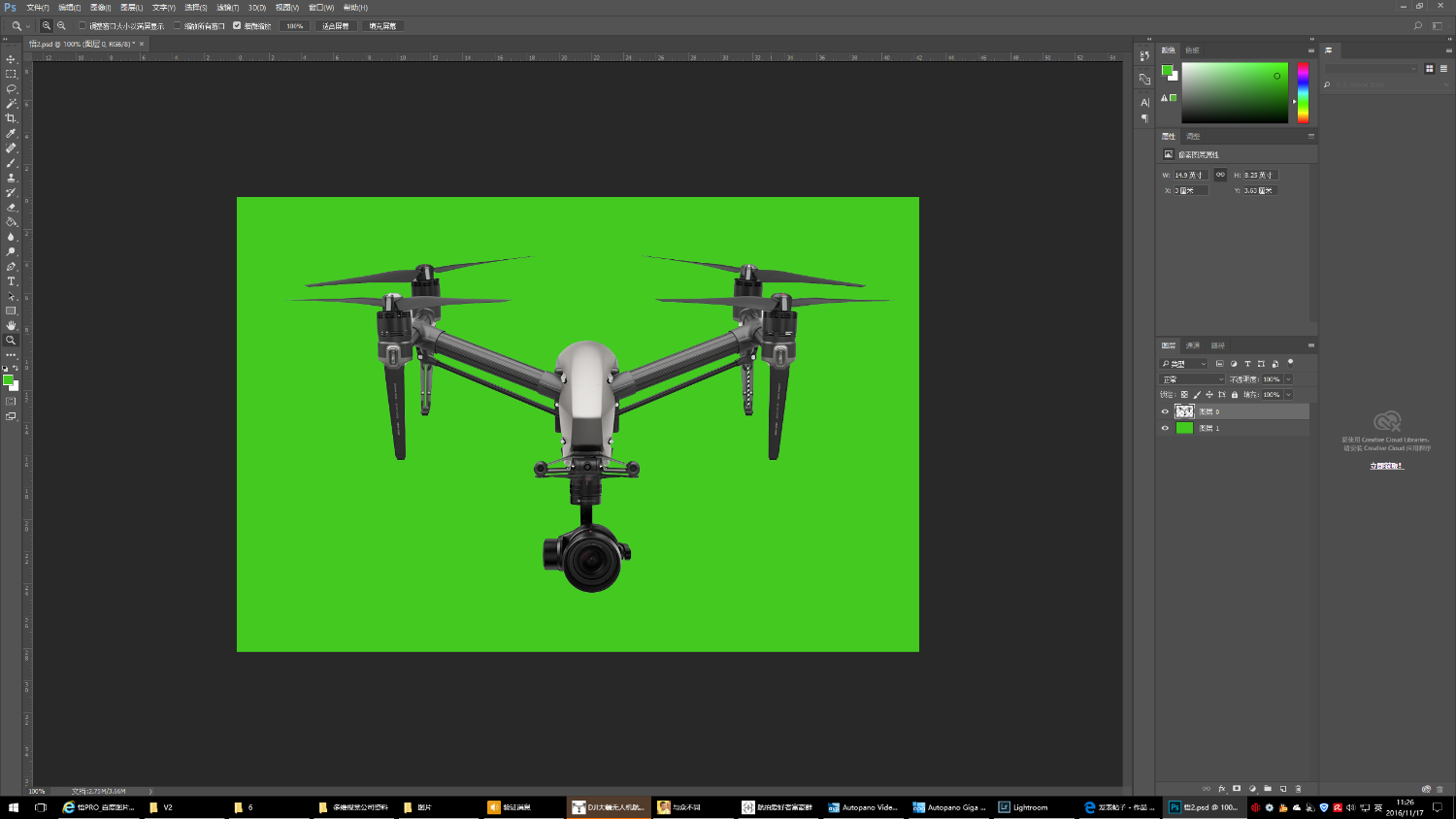This screenshot has width=1456, height=819.
Task: Click Zoom In icon in options bar
Action: 47,26
